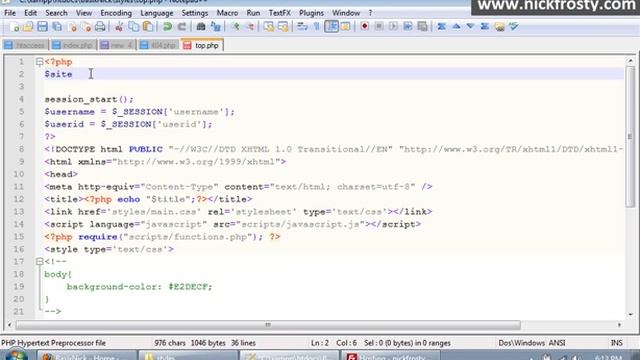640x360 pixels.
Task: Print the document using printer icon
Action: pos(100,27)
